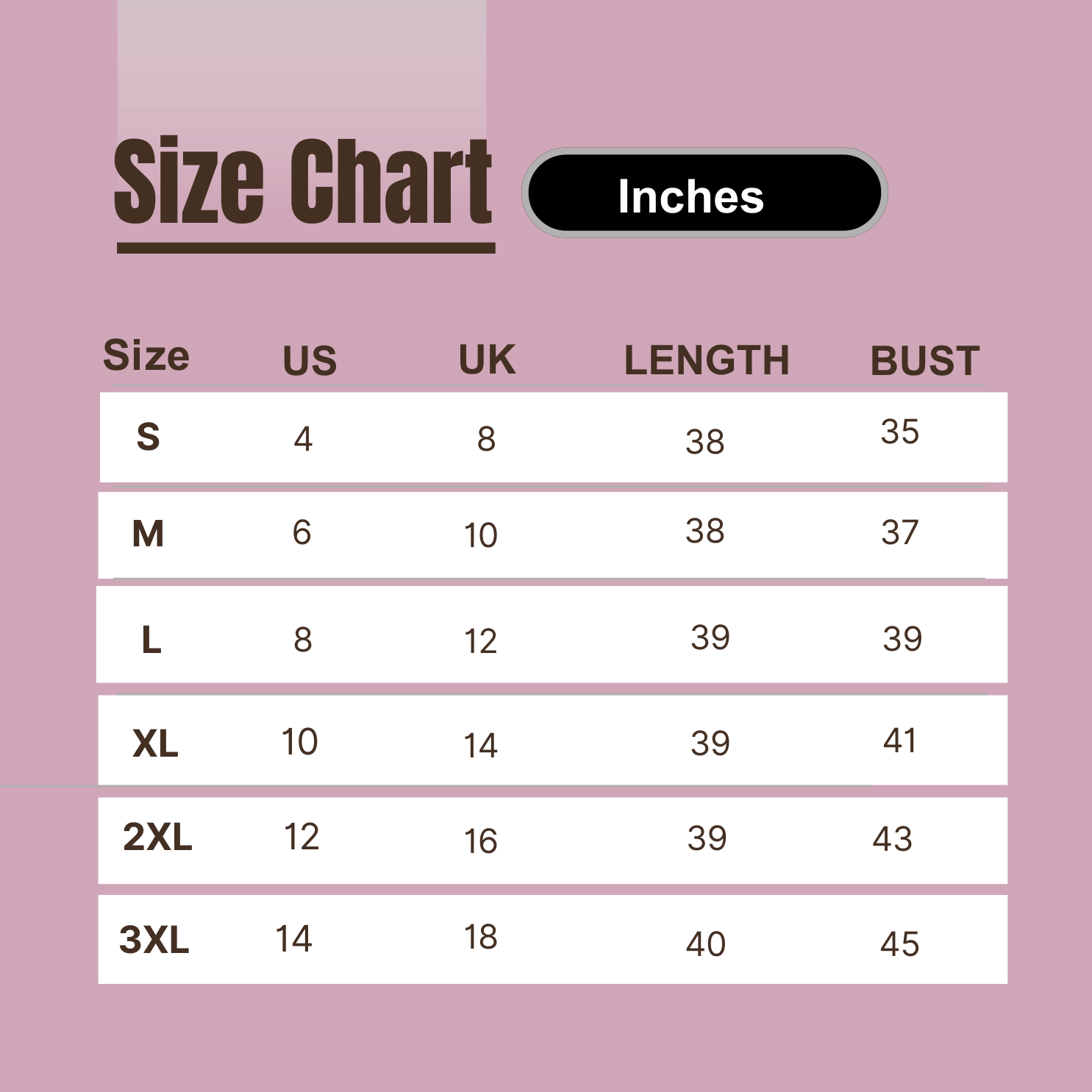The width and height of the screenshot is (1092, 1092).
Task: Click the LENGTH column header
Action: tap(706, 360)
